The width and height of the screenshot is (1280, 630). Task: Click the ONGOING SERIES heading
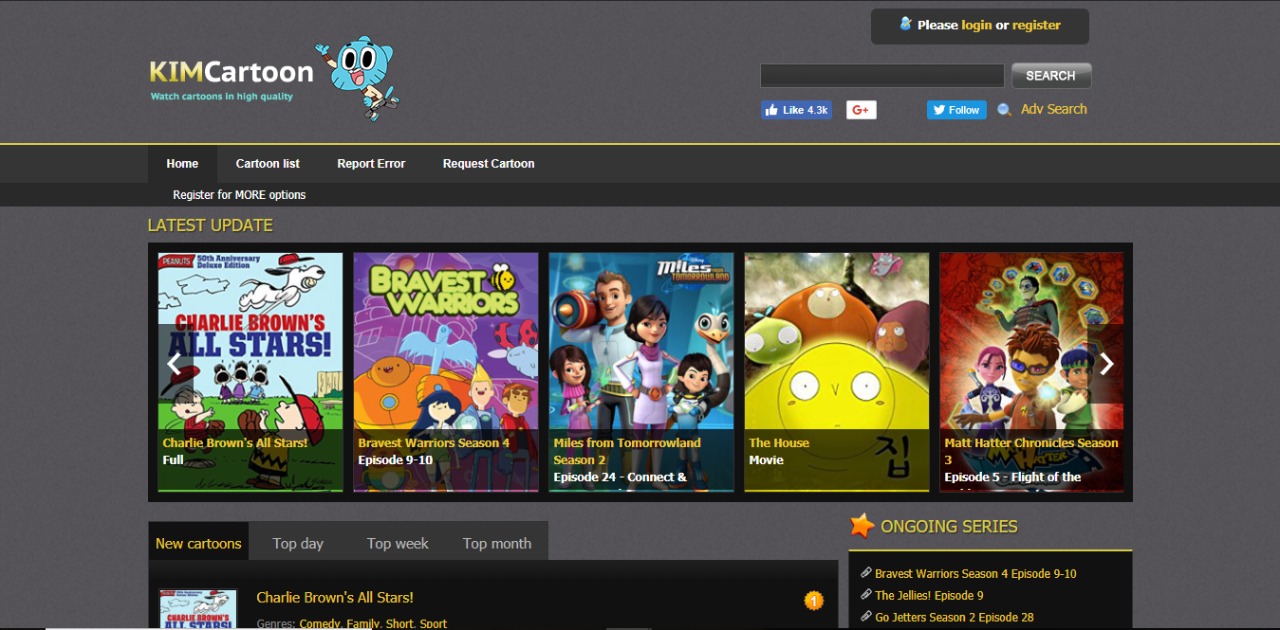point(949,526)
